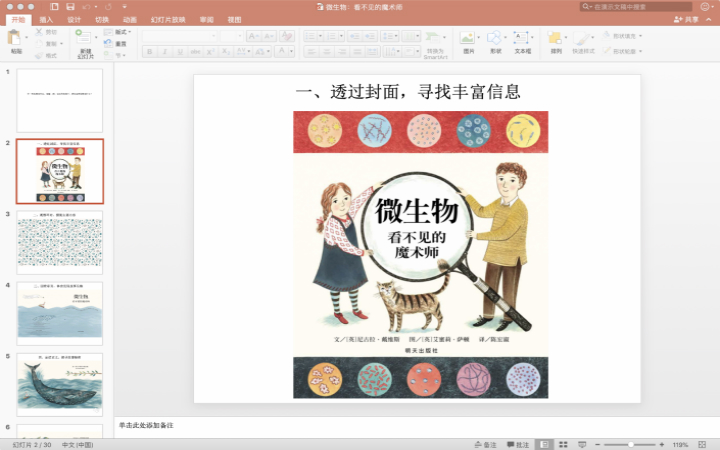This screenshot has height=450, width=720.
Task: Toggle Bold formatting
Action: click(x=149, y=51)
